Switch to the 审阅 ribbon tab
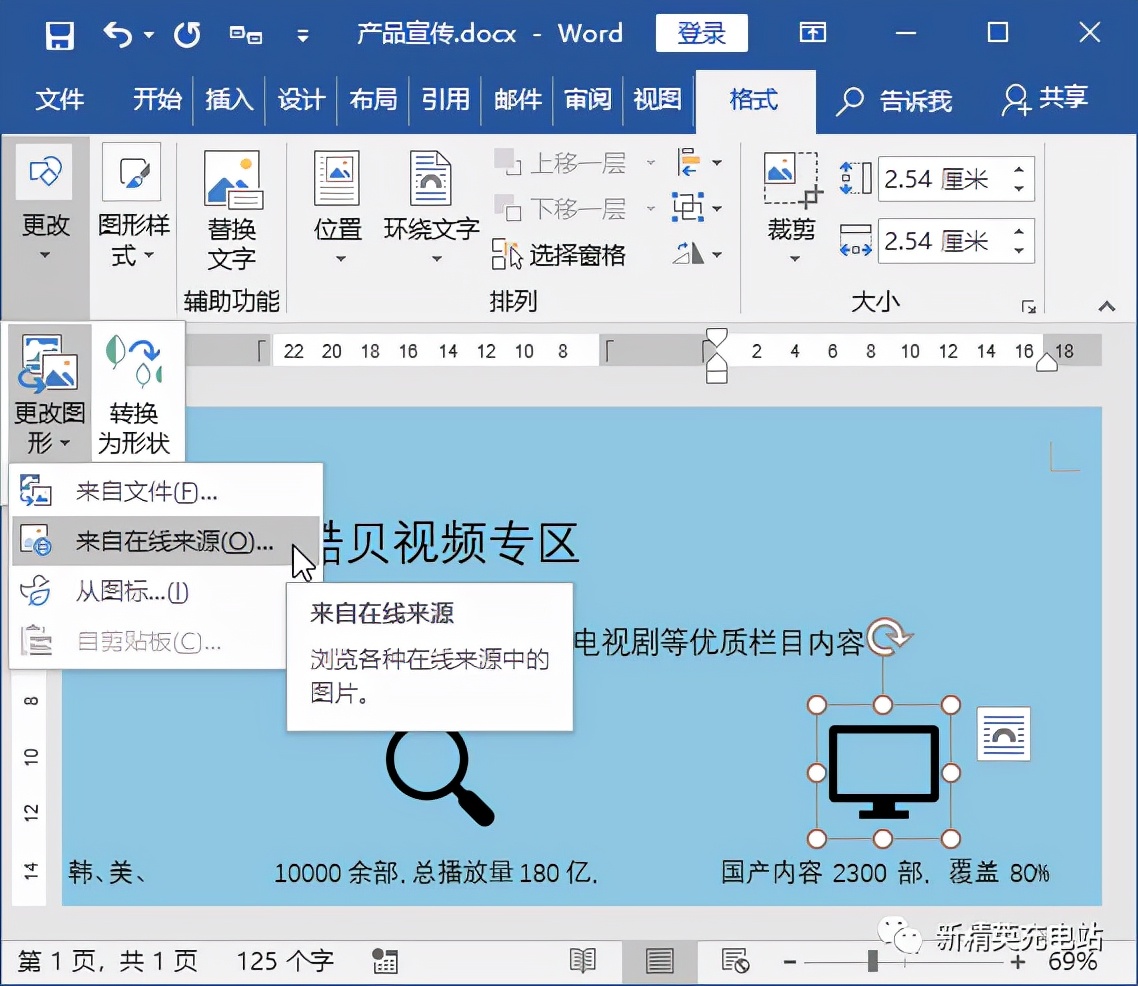This screenshot has width=1138, height=986. click(588, 100)
